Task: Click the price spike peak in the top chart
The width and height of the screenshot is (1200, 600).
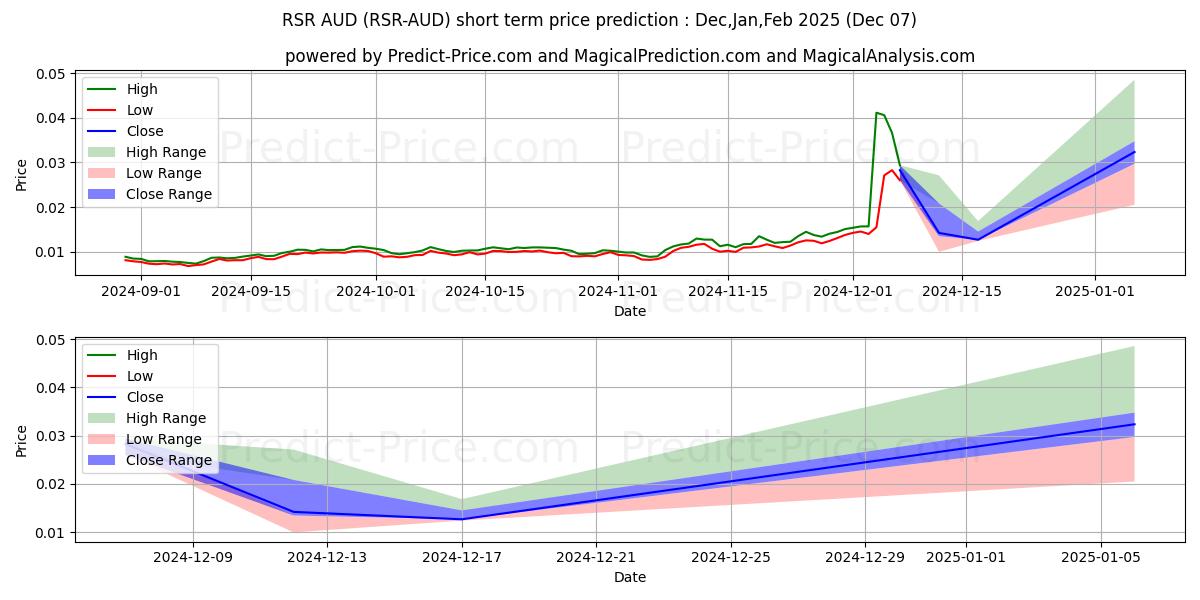Action: click(x=877, y=113)
